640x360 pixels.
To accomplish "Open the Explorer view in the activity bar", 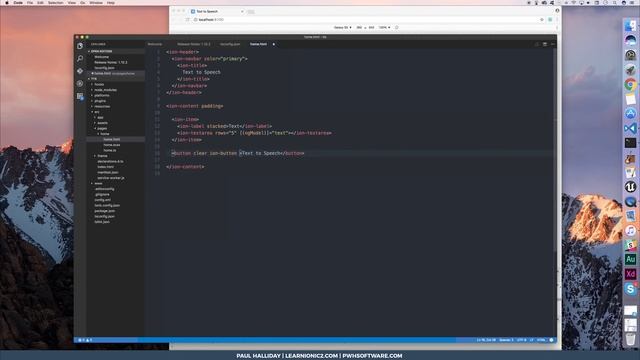I will point(80,46).
